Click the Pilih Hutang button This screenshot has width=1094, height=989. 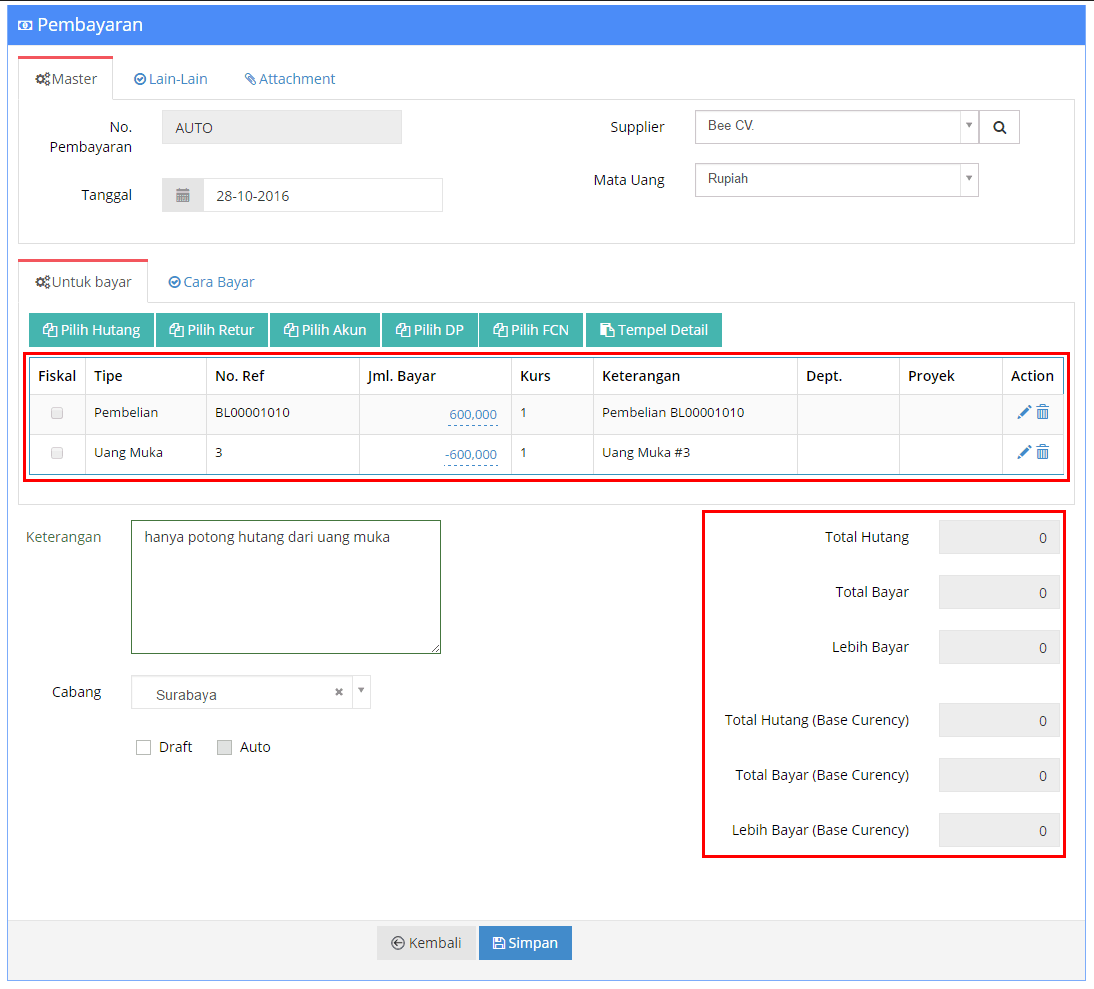(x=91, y=330)
